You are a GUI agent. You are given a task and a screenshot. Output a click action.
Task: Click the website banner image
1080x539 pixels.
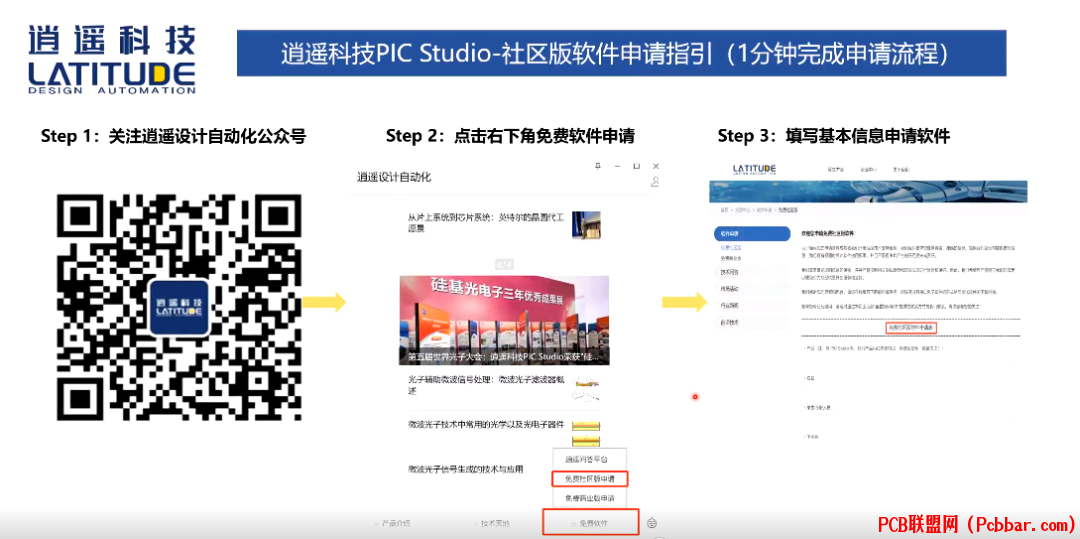[x=868, y=191]
